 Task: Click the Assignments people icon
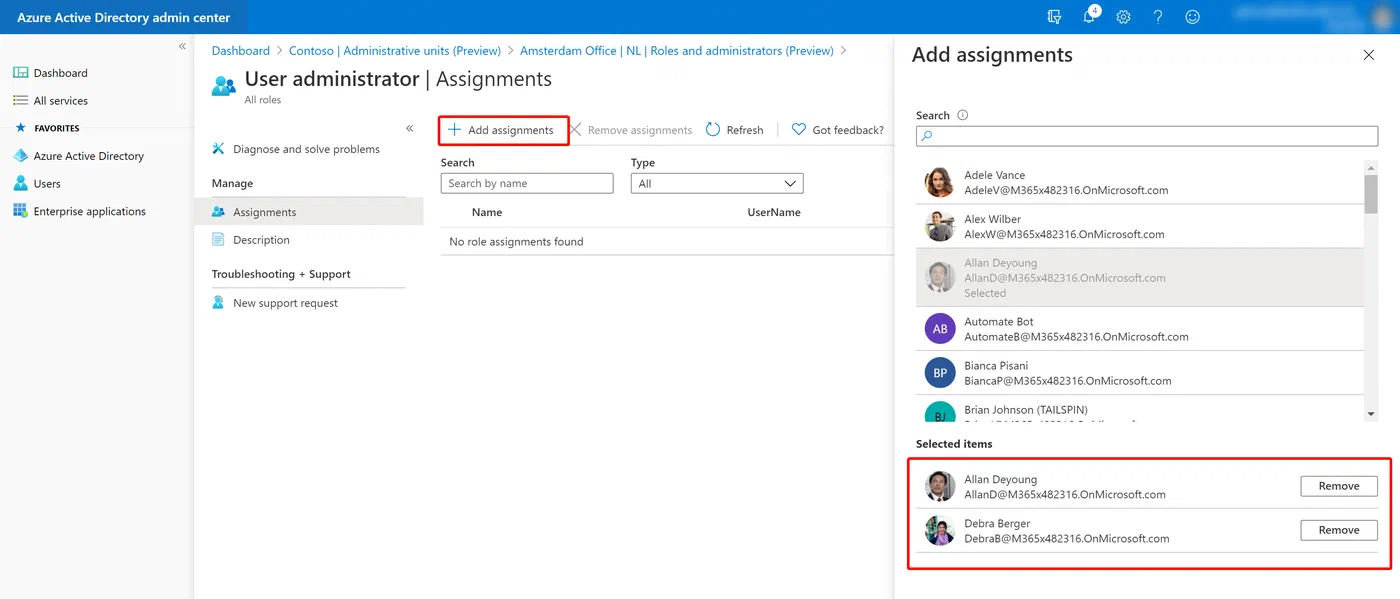point(219,212)
